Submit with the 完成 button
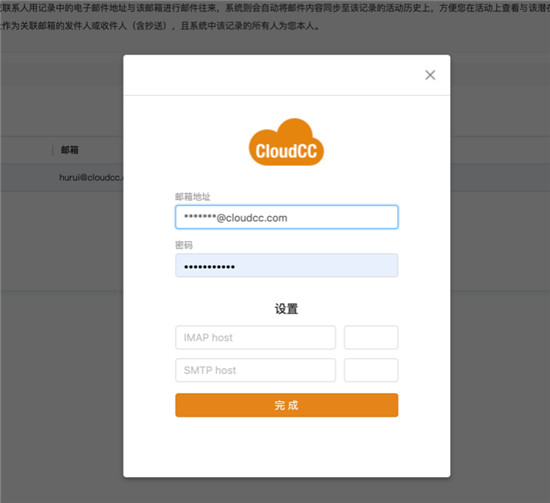550x503 pixels. [287, 405]
